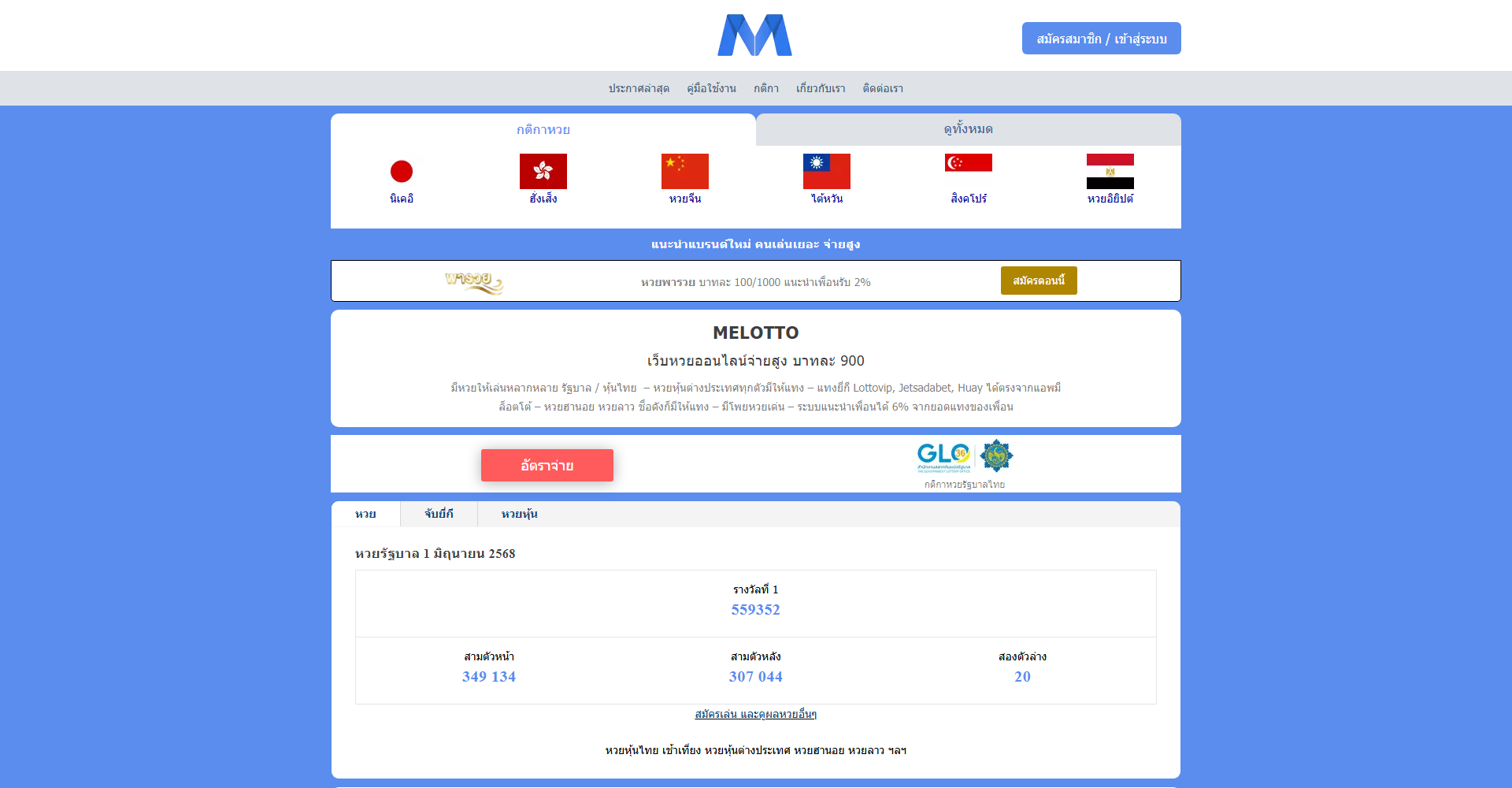
Task: Go to ติดต่อเรา page
Action: (883, 88)
